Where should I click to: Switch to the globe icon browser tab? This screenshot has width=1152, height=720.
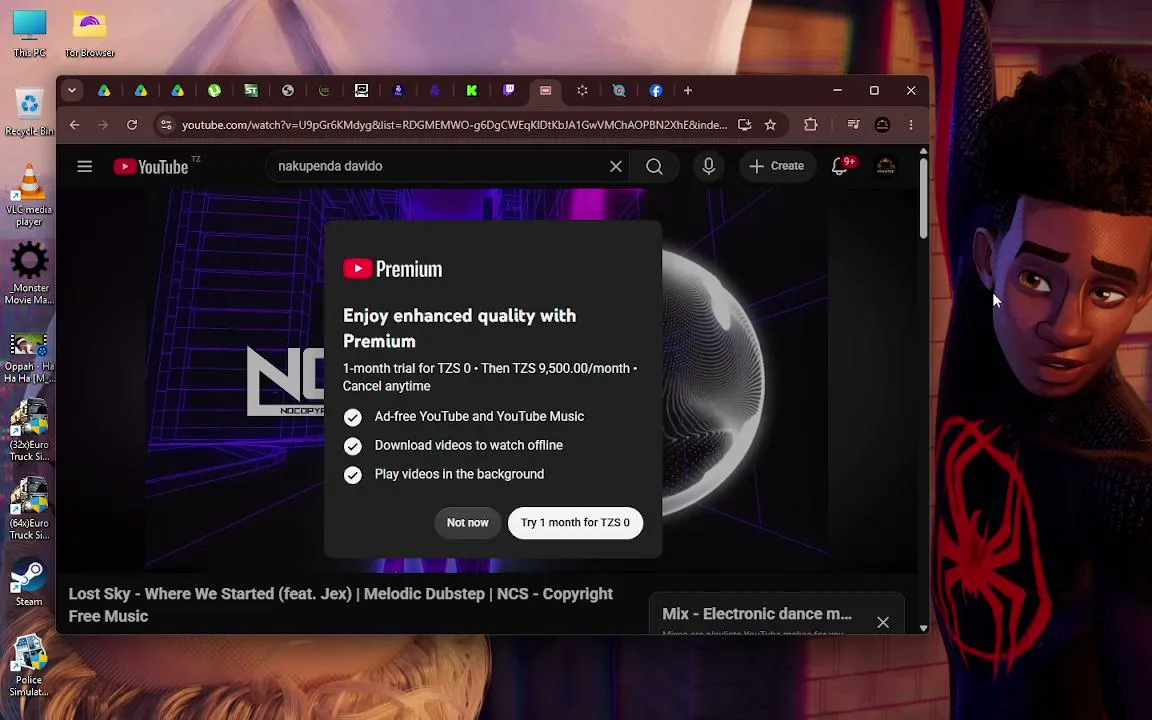point(288,90)
